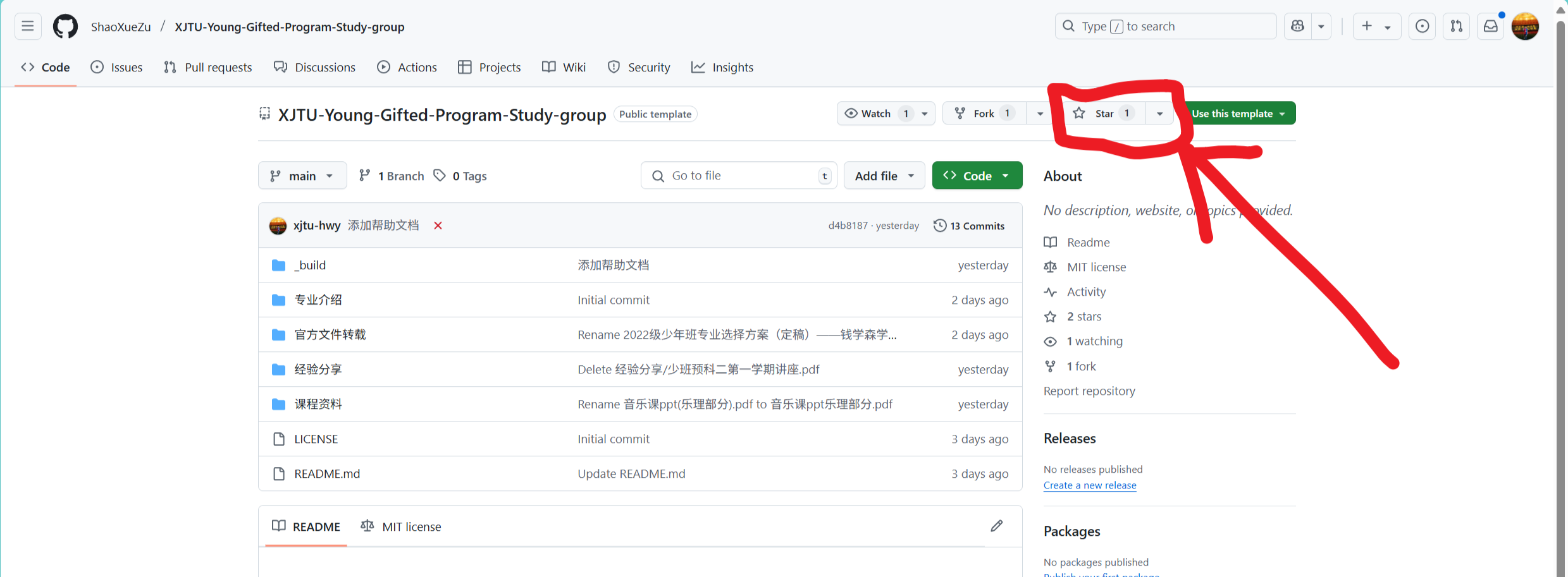Open the 专业介绍 folder
1568x577 pixels.
tap(318, 300)
